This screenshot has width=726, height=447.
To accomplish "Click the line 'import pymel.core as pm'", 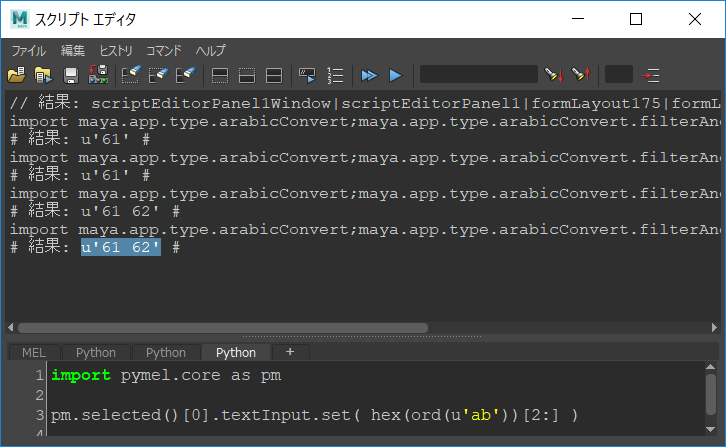I will click(166, 375).
